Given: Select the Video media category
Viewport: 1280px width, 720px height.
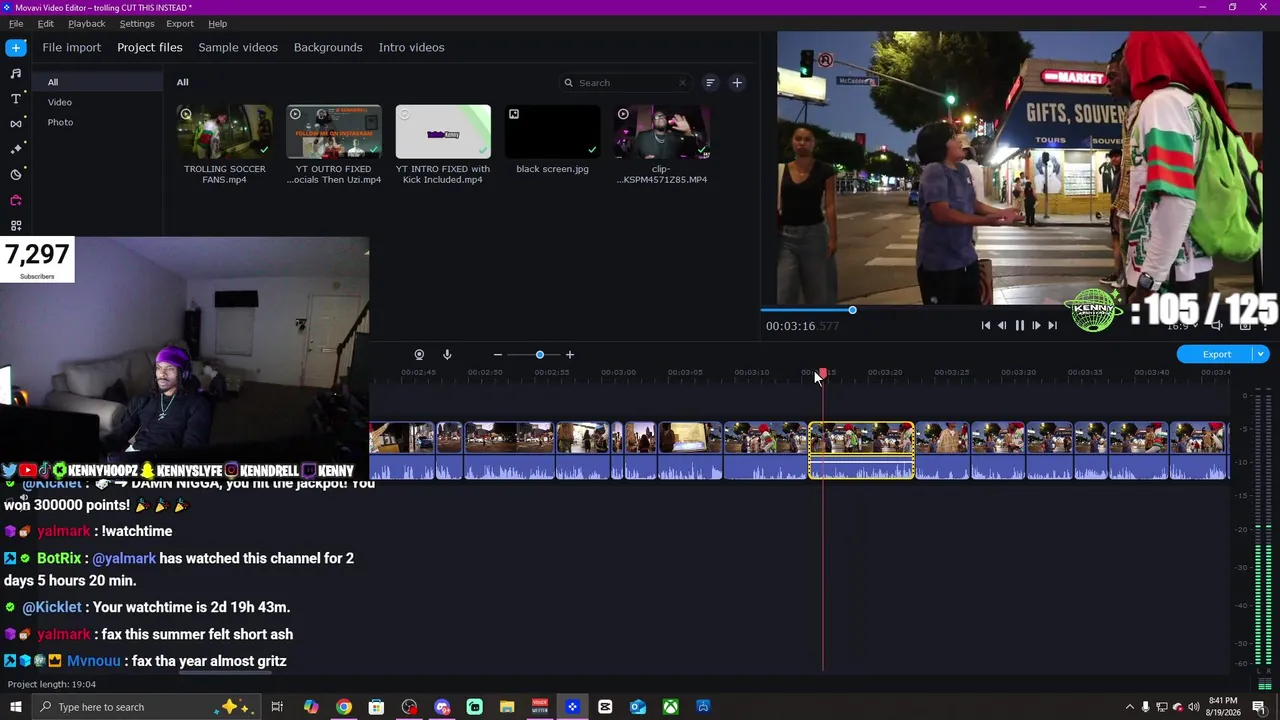Looking at the screenshot, I should point(60,102).
